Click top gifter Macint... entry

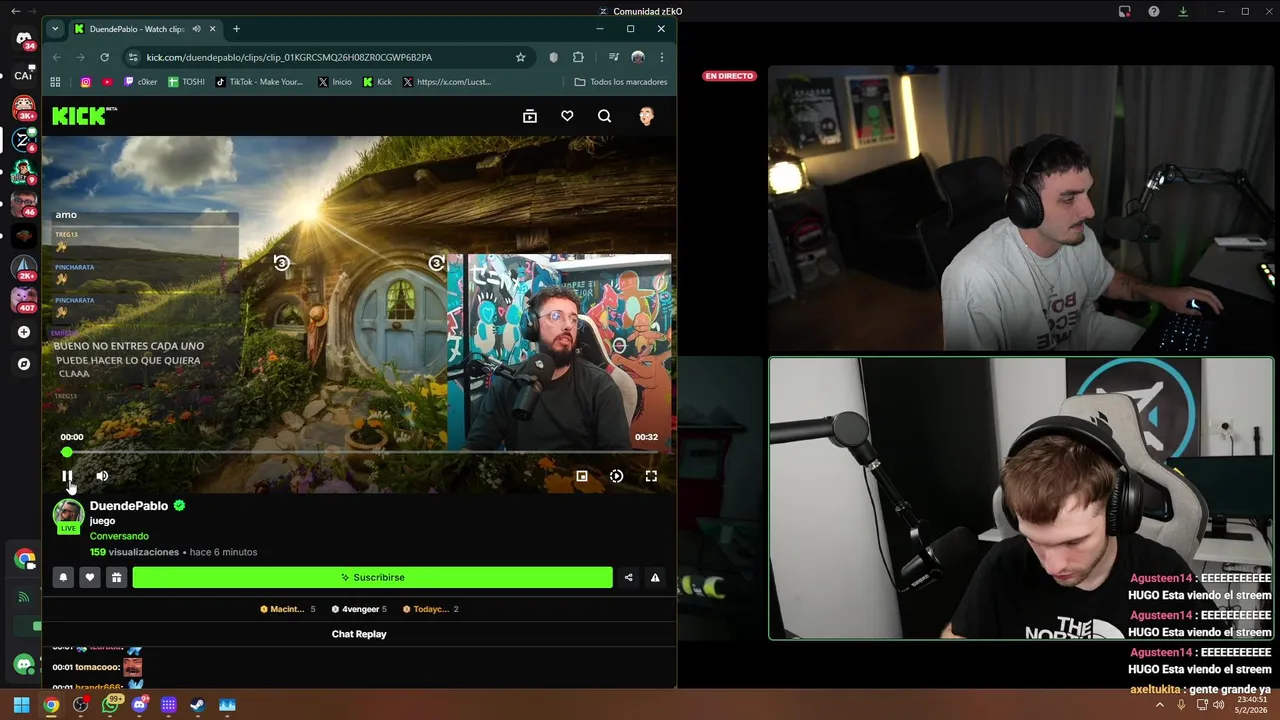(x=287, y=609)
